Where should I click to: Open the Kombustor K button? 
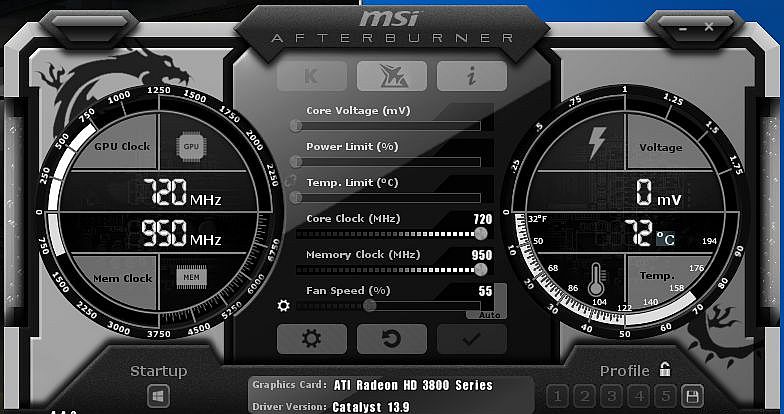312,76
